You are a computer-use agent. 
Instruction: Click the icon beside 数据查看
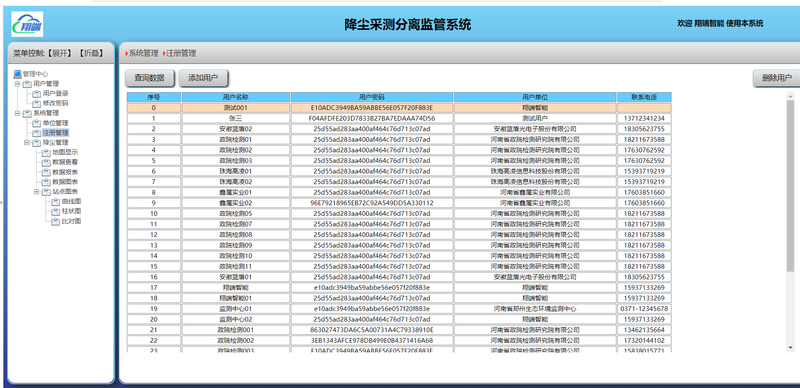pos(46,162)
